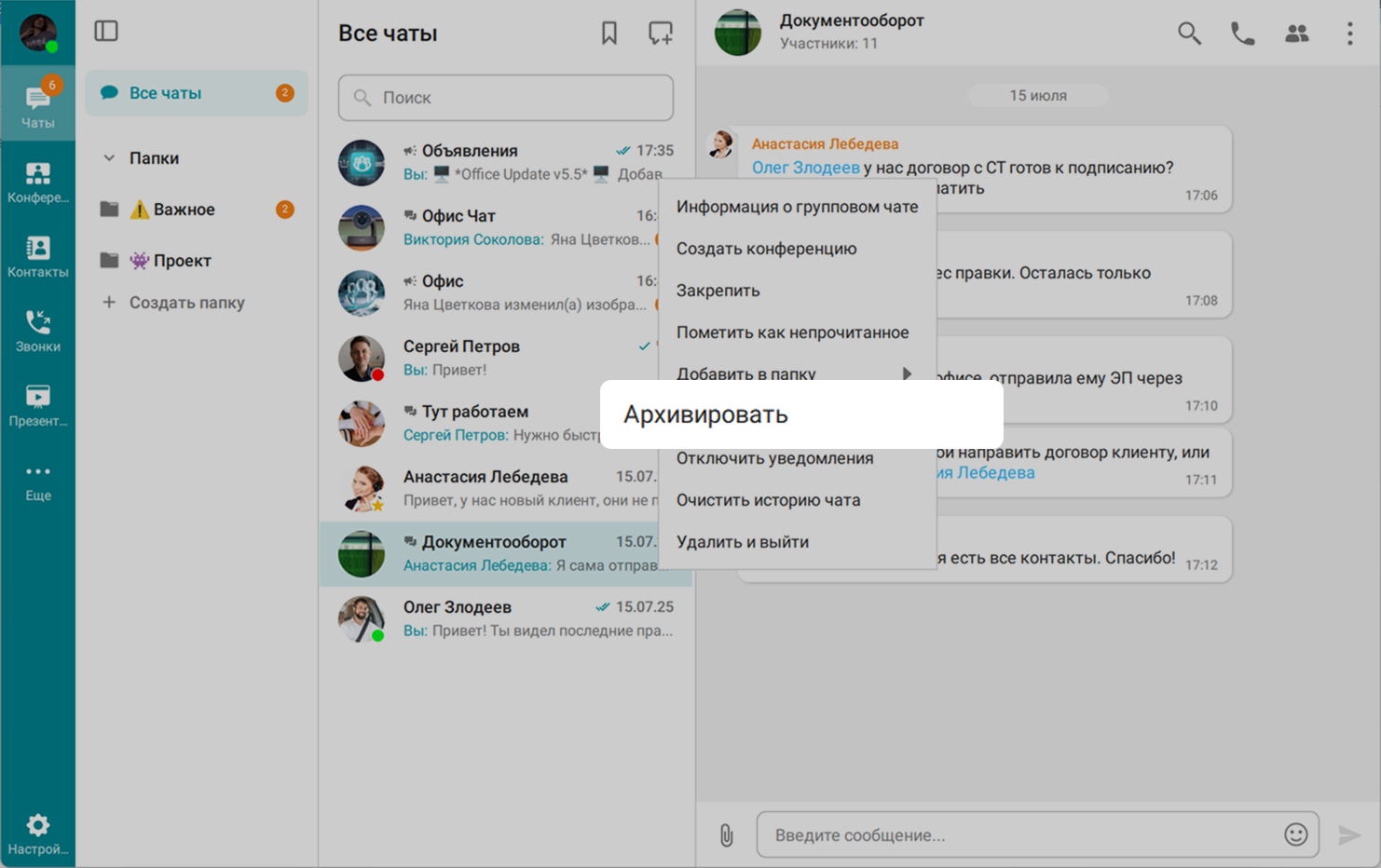Open the Contacts section

[x=37, y=256]
